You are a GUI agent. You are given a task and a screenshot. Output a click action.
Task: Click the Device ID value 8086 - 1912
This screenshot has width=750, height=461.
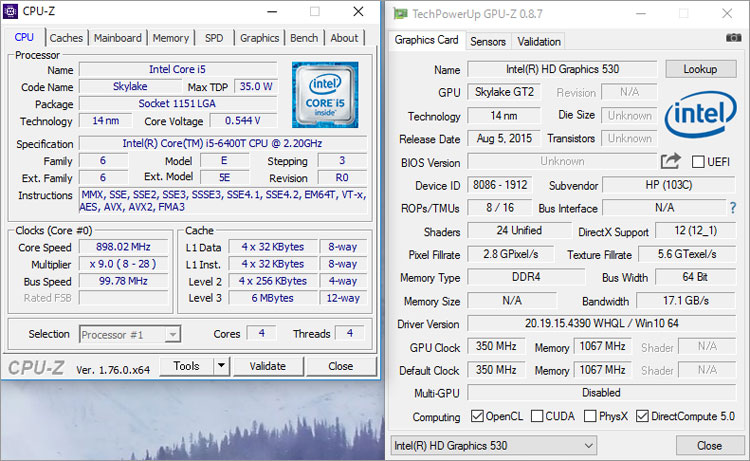(x=500, y=185)
